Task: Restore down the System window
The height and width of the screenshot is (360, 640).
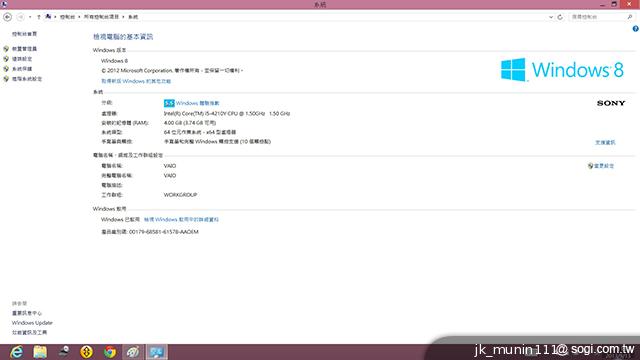Action: coord(614,4)
